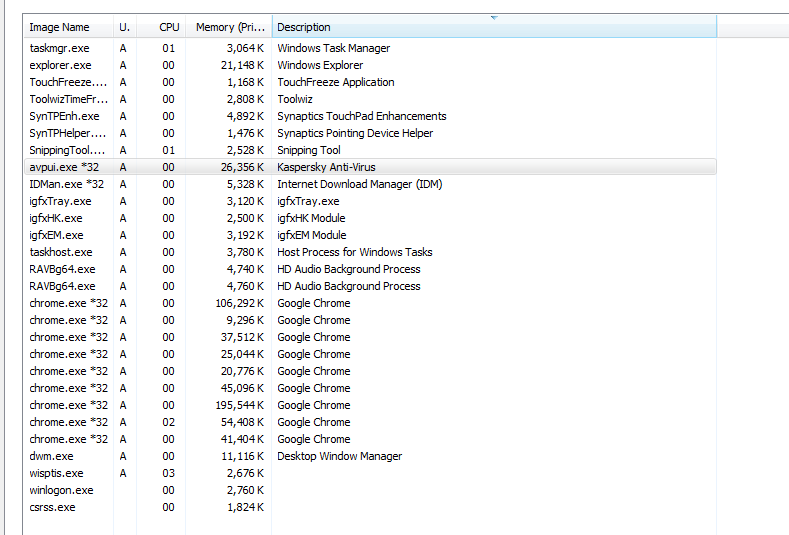Click the Desktop Window Manager description
The image size is (789, 535).
click(340, 456)
